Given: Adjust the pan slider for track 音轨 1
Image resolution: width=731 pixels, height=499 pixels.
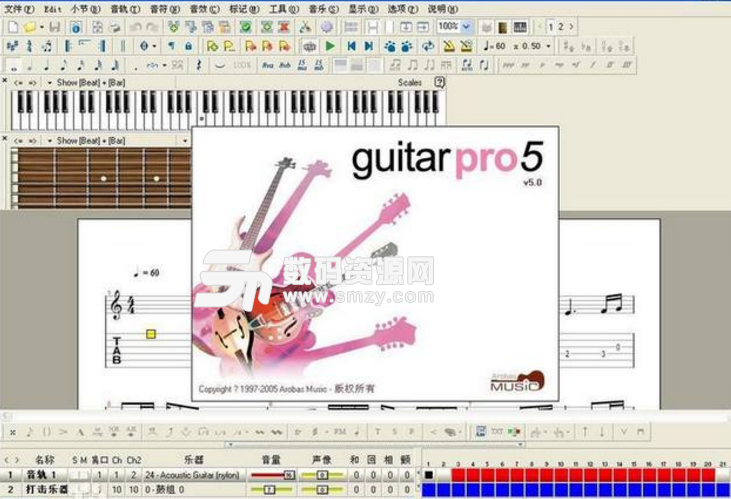Looking at the screenshot, I should tap(322, 475).
